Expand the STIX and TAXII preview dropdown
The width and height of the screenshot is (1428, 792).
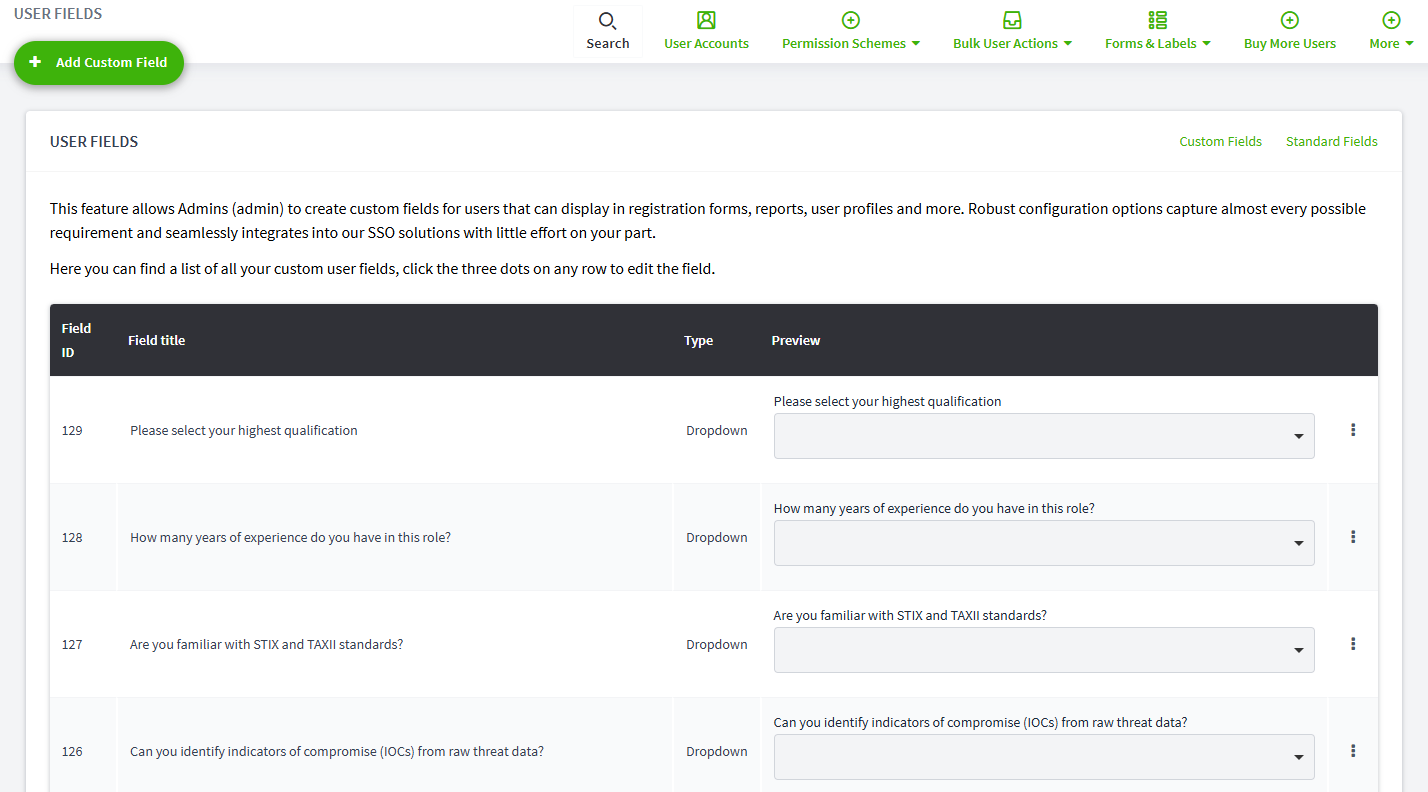[x=1044, y=650]
